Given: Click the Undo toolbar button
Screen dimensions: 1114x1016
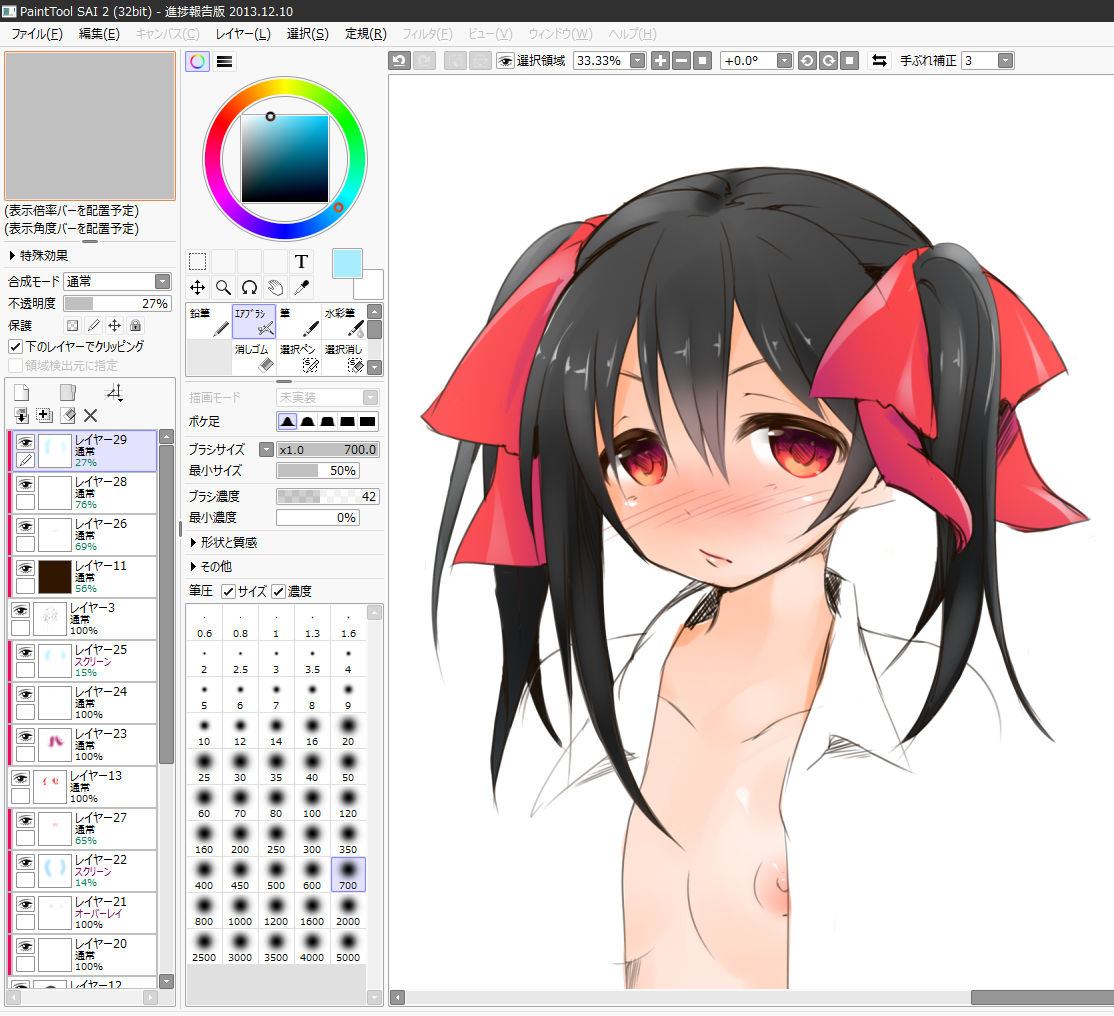Looking at the screenshot, I should (399, 60).
